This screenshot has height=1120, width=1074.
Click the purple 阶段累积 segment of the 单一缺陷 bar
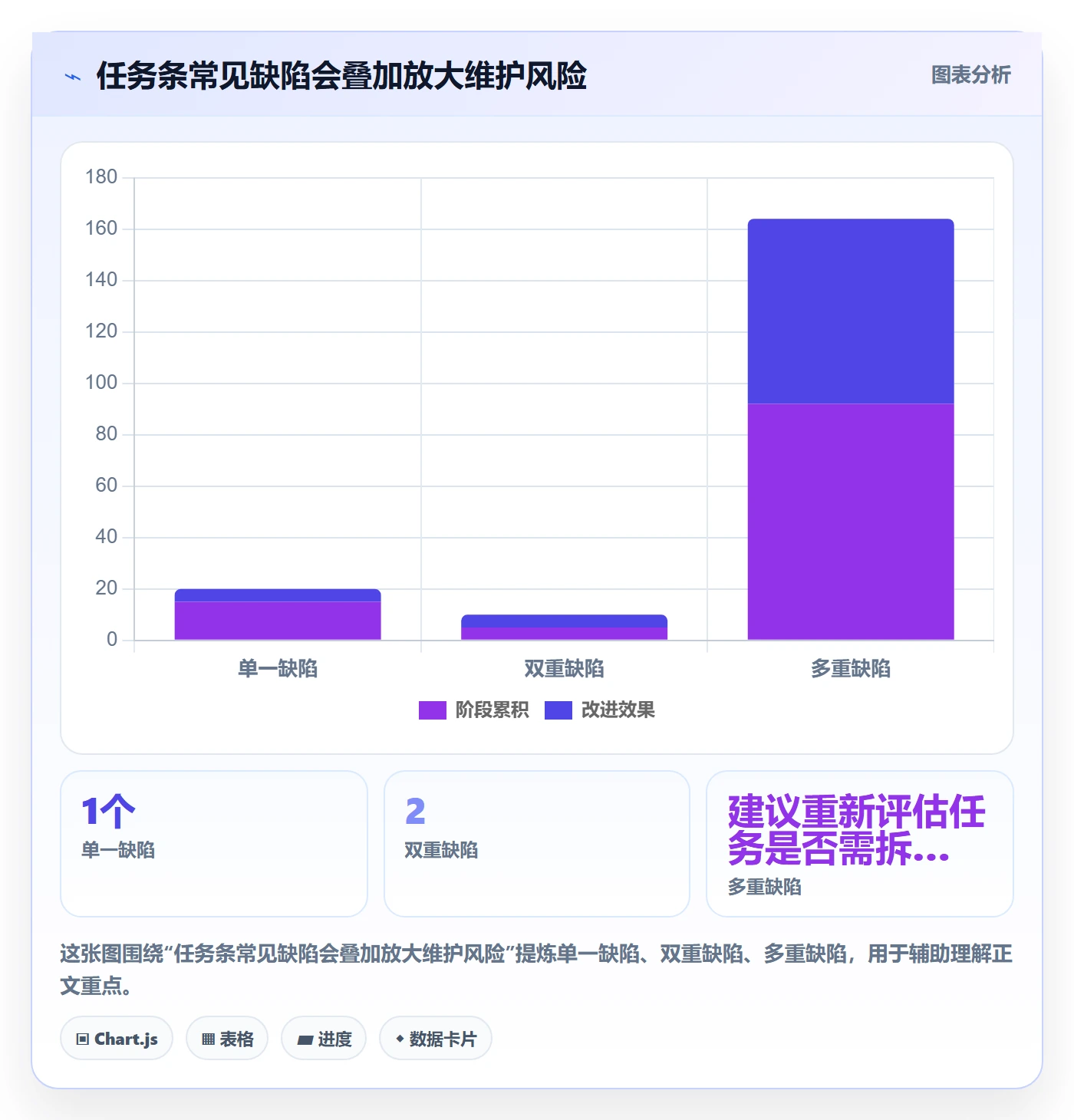278,621
